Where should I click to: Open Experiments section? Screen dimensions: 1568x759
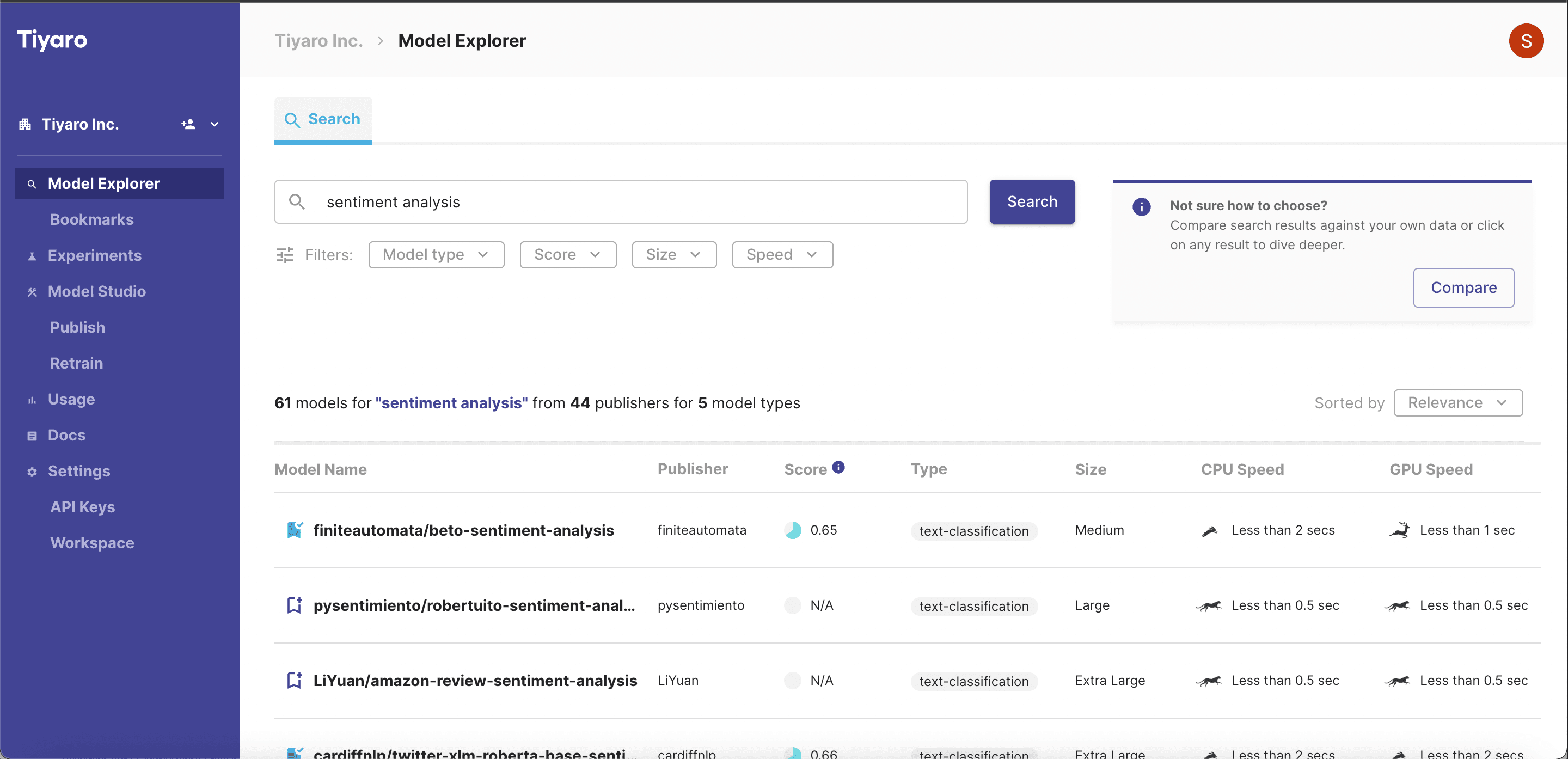(x=94, y=256)
